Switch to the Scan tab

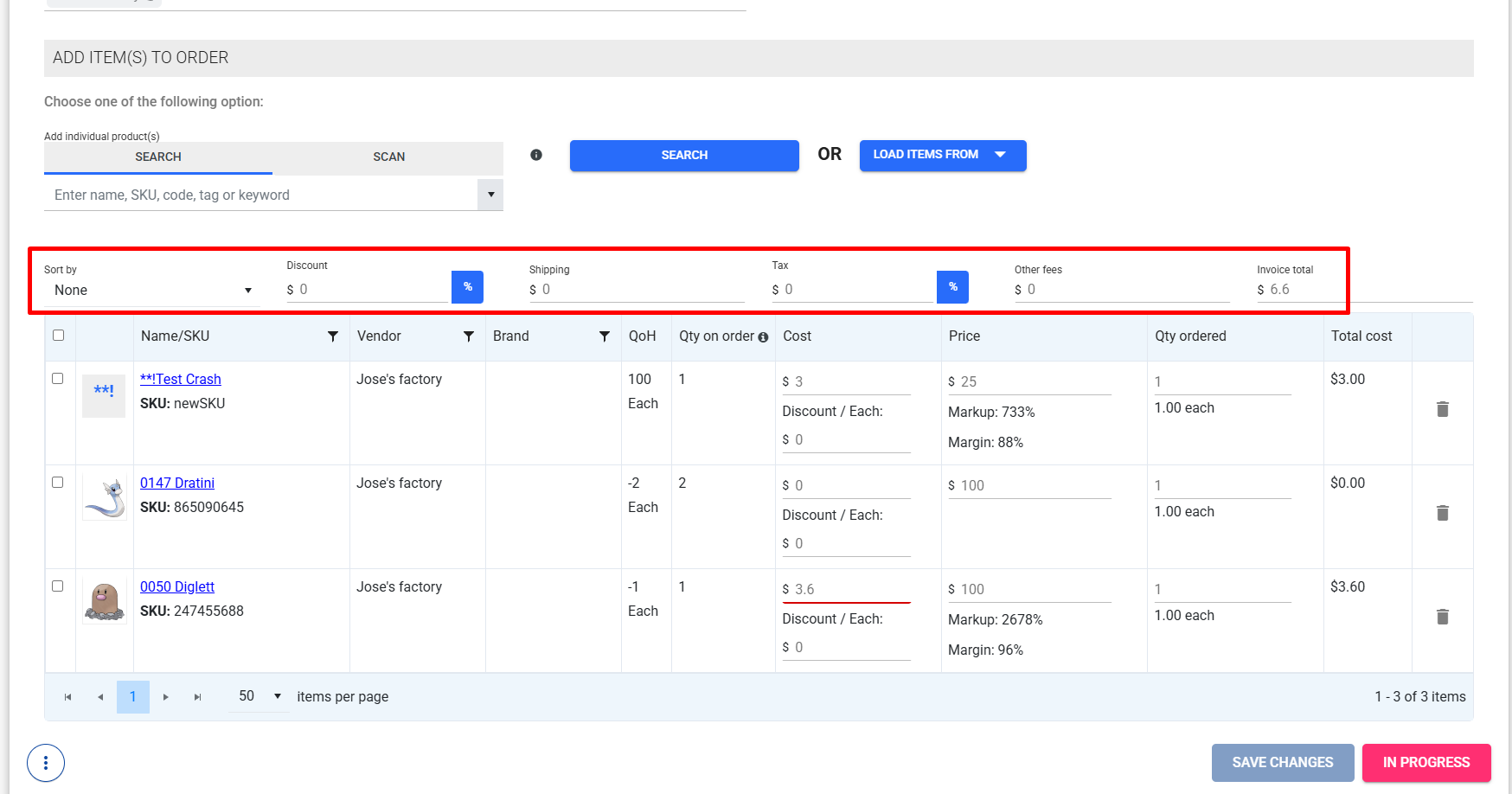[388, 157]
